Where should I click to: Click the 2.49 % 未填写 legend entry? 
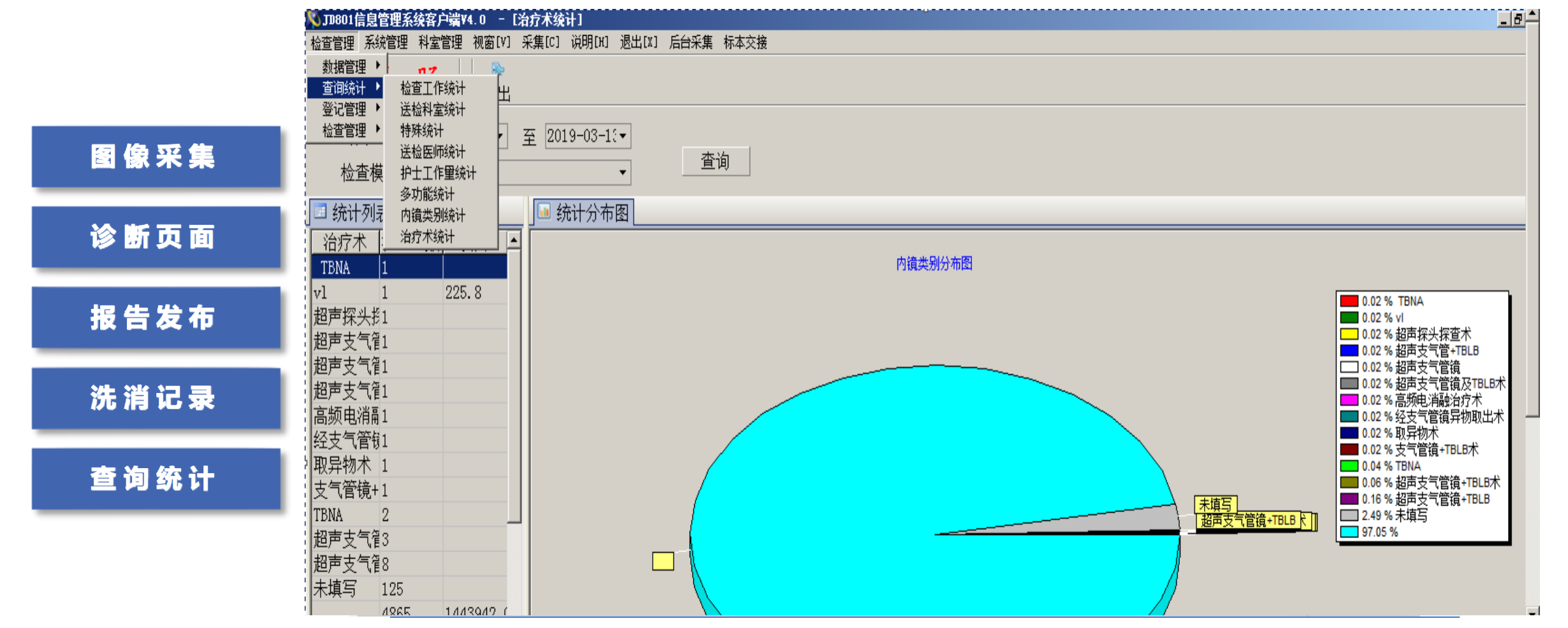pyautogui.click(x=1384, y=515)
